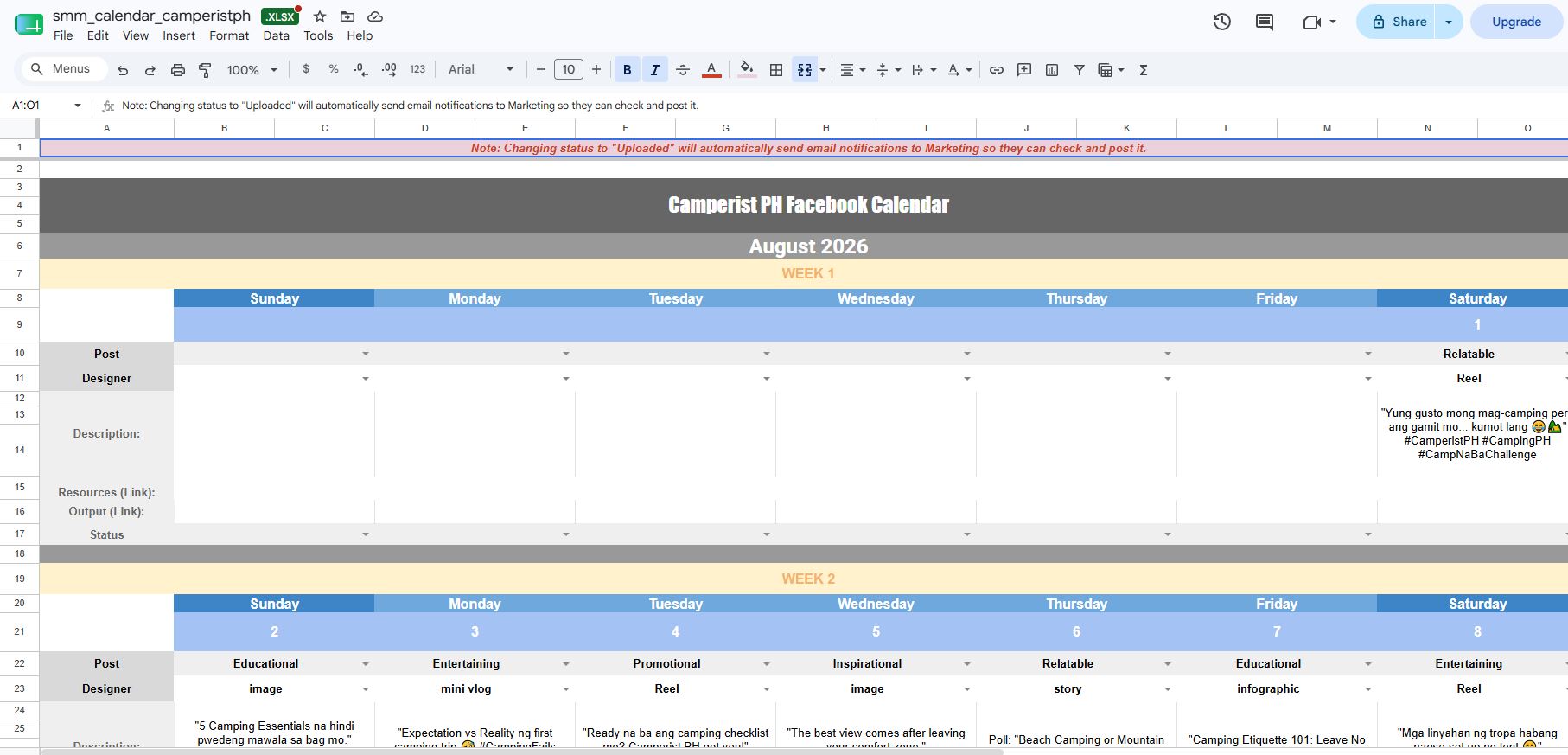This screenshot has width=1568, height=755.
Task: Activate the paint format tool
Action: point(205,70)
